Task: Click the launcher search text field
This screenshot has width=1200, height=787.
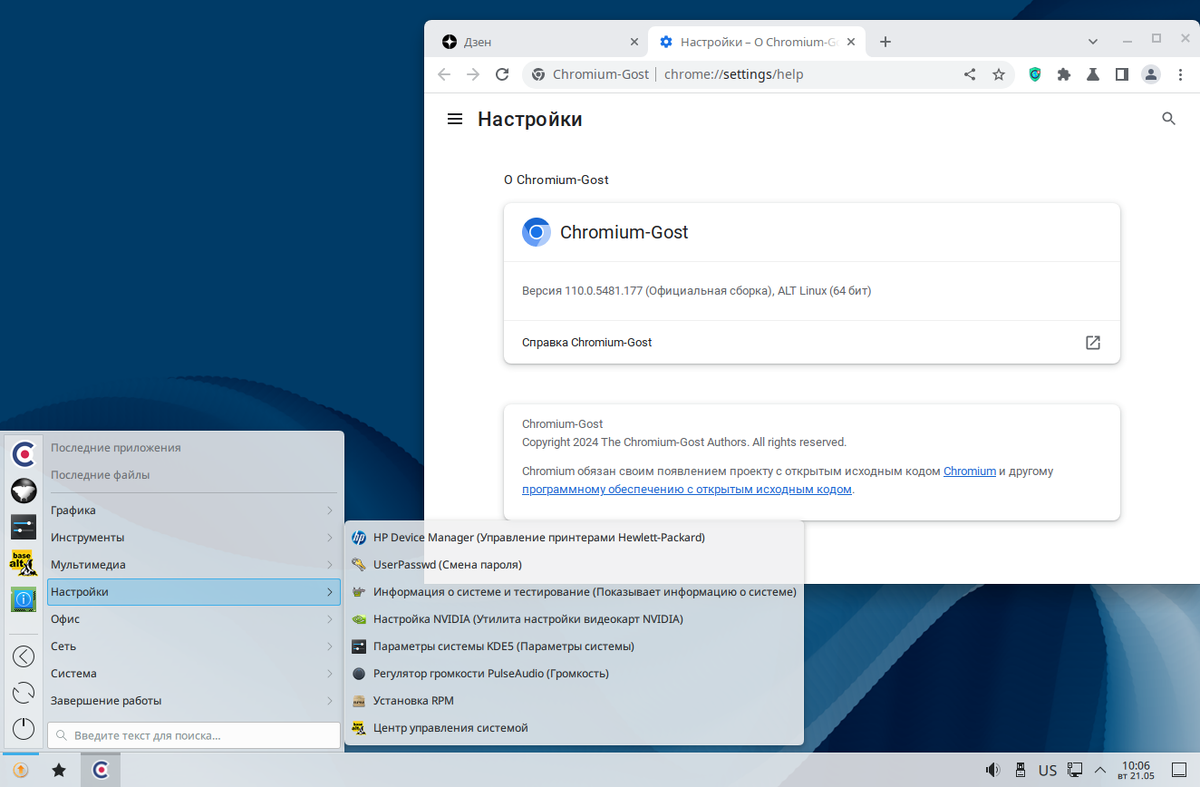Action: (x=194, y=735)
